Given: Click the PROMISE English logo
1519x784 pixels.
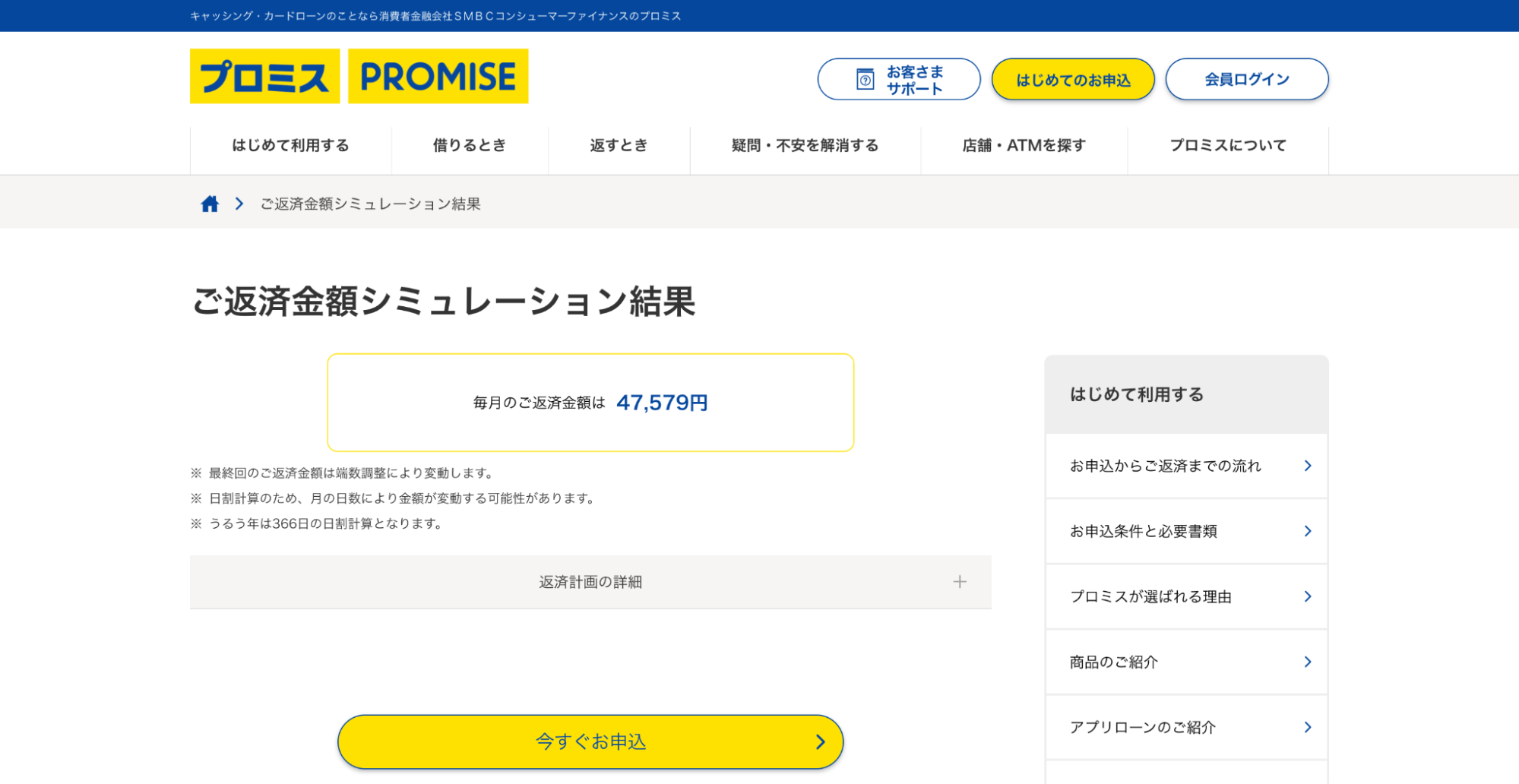Looking at the screenshot, I should pos(438,76).
